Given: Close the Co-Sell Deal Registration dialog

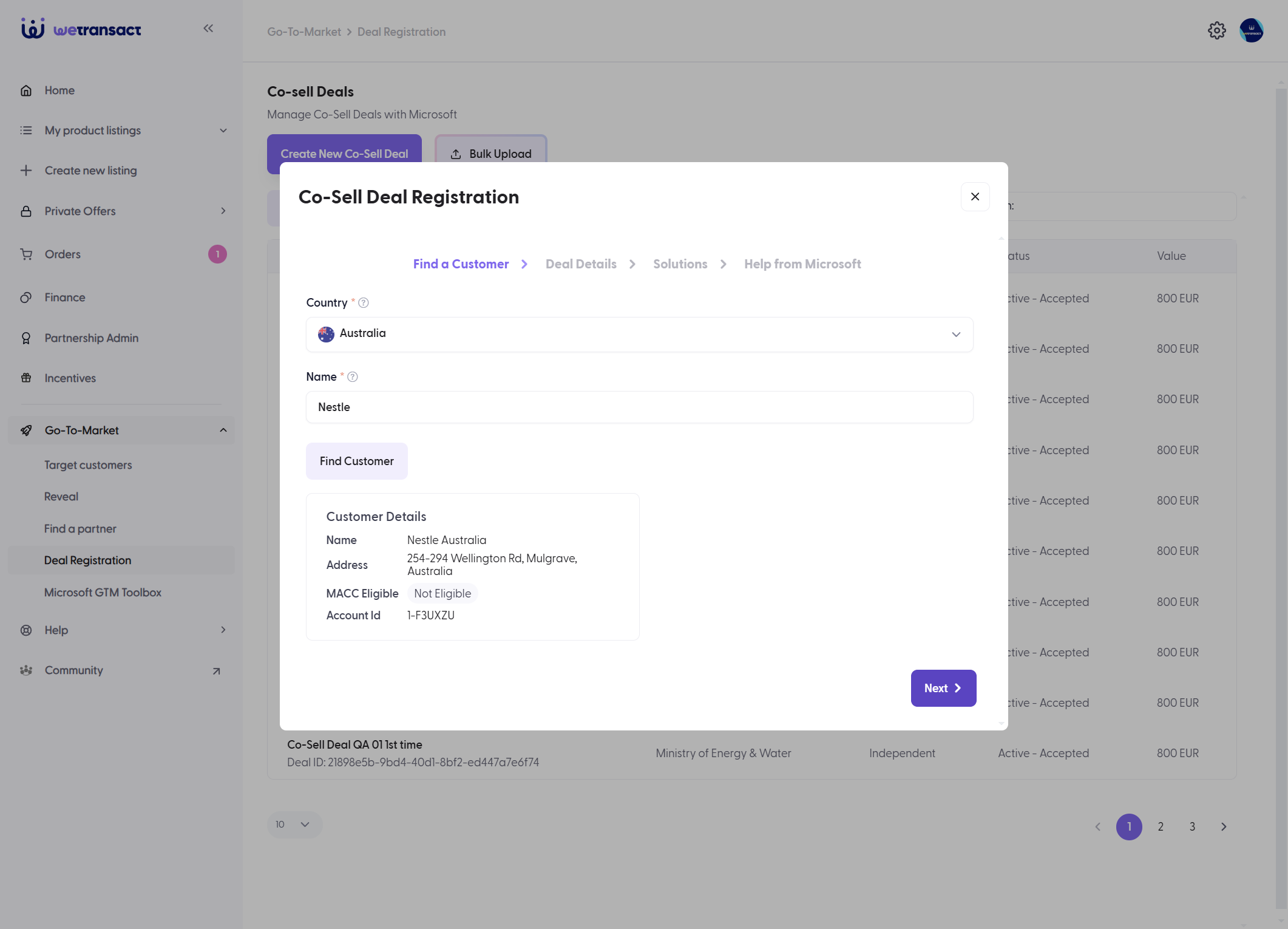Looking at the screenshot, I should click(x=975, y=197).
